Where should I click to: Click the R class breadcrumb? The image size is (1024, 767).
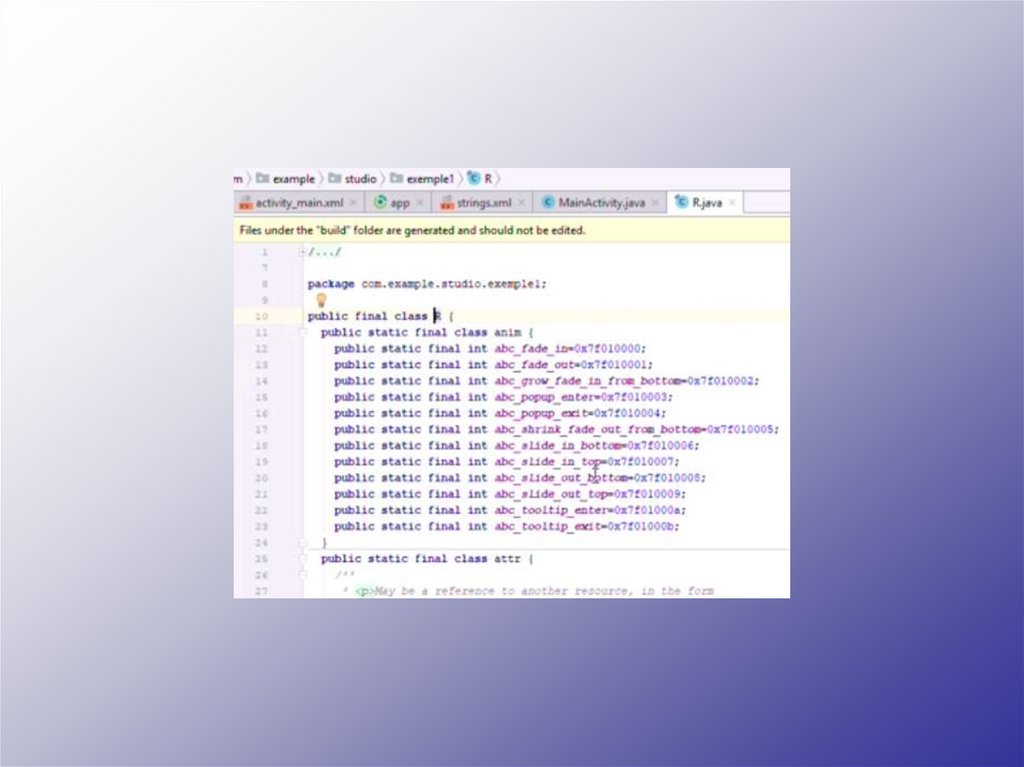tap(480, 178)
